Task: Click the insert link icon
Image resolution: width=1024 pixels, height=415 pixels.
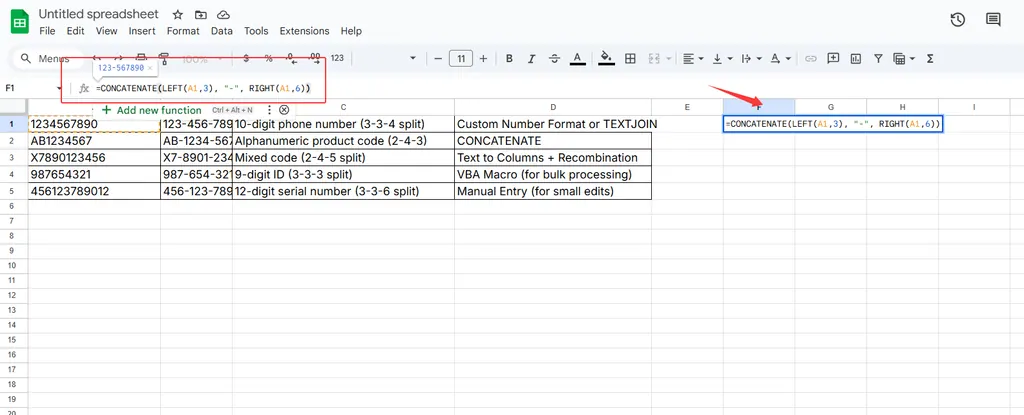Action: click(x=811, y=59)
